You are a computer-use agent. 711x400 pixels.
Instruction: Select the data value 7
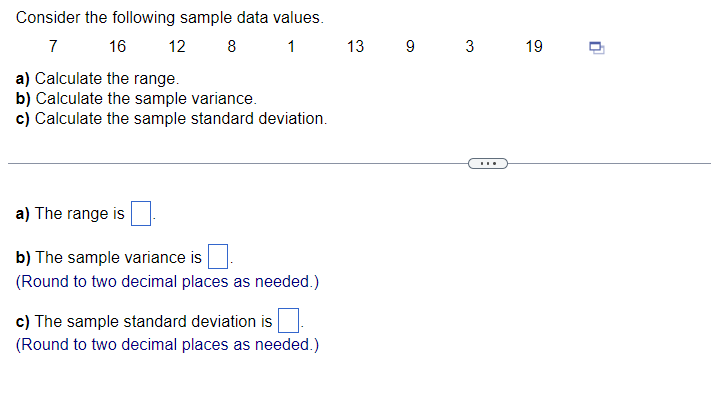[53, 46]
